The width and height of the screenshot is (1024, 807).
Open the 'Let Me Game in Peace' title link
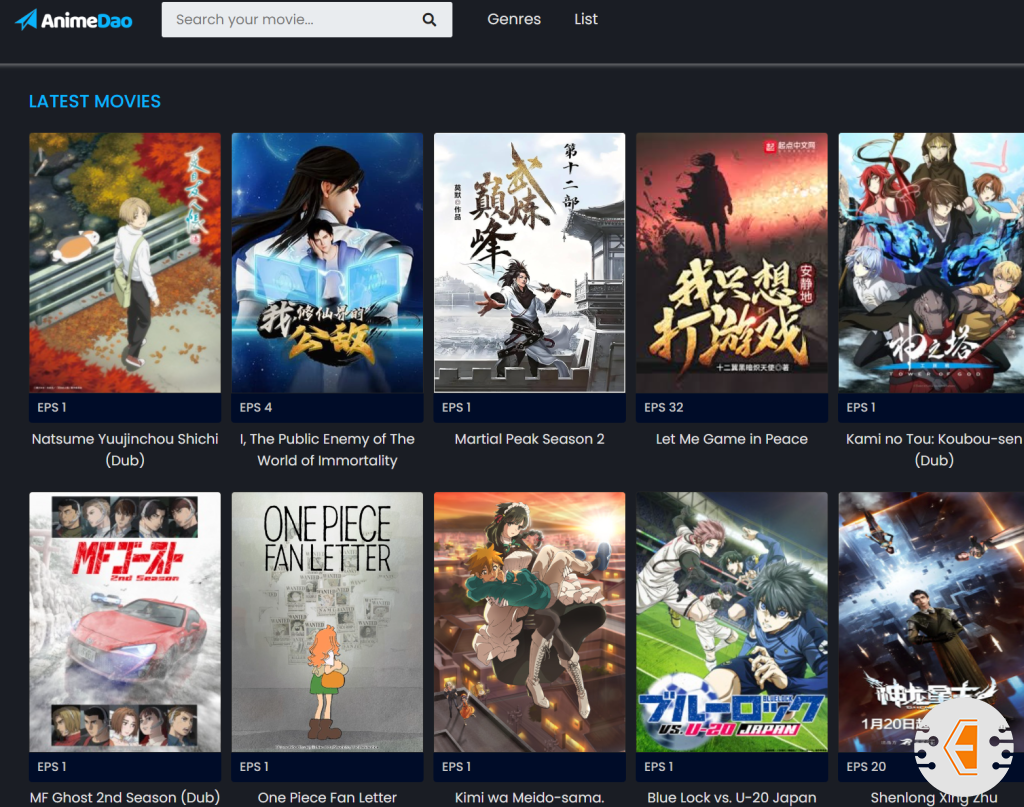point(731,439)
